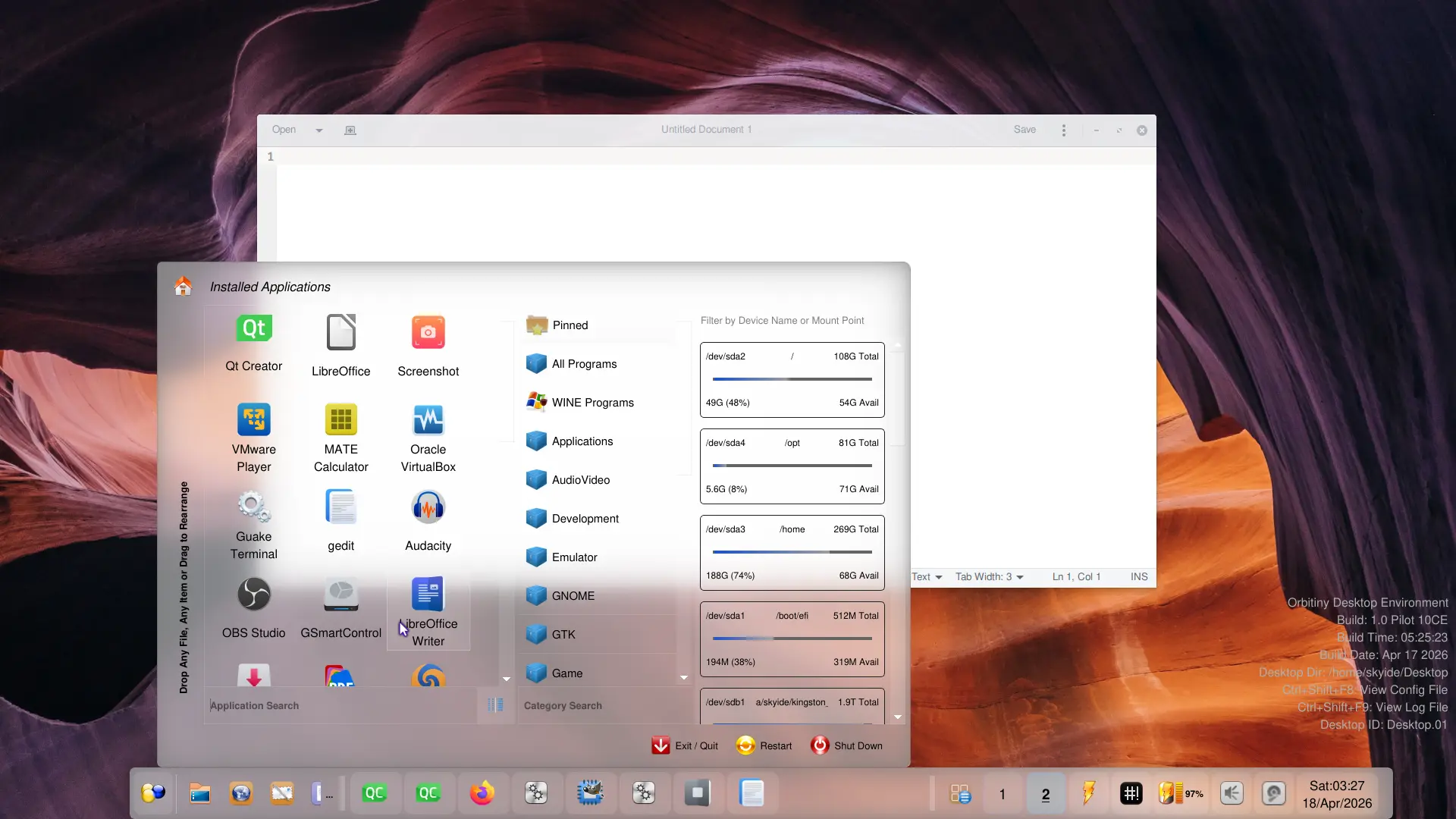
Task: Toggle the app list view mode icon
Action: pos(495,705)
